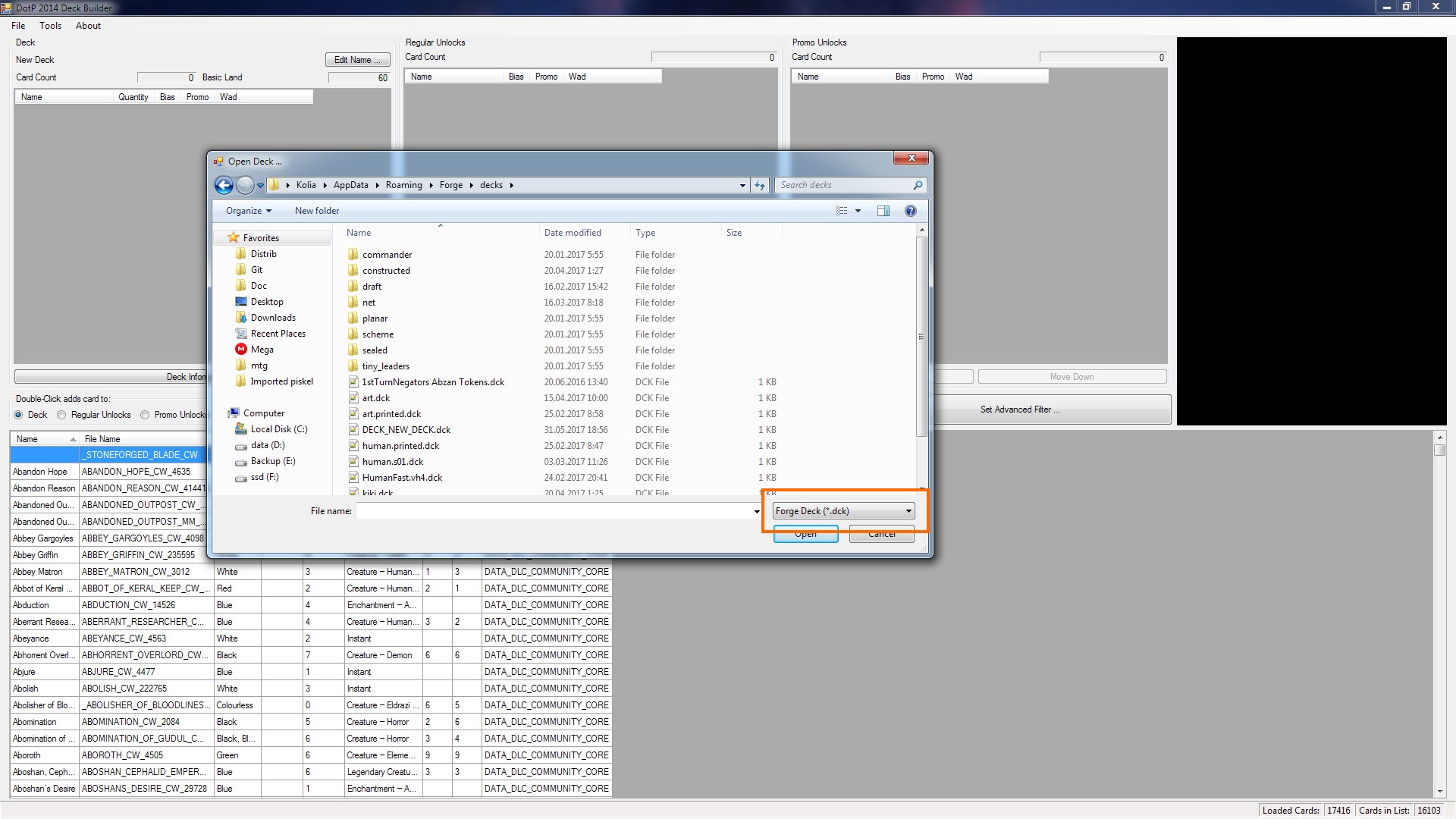
Task: Click the change view icon
Action: click(x=842, y=211)
